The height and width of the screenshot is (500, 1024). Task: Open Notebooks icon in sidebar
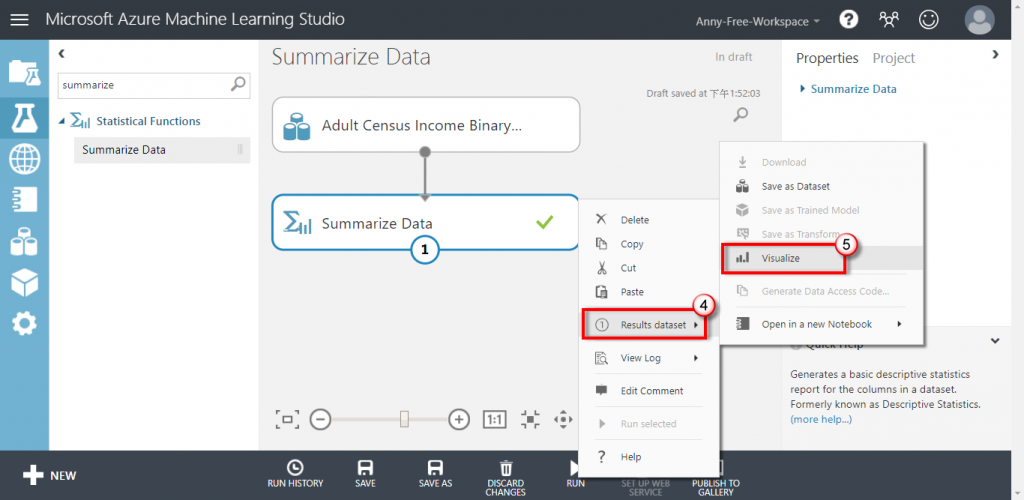point(24,200)
